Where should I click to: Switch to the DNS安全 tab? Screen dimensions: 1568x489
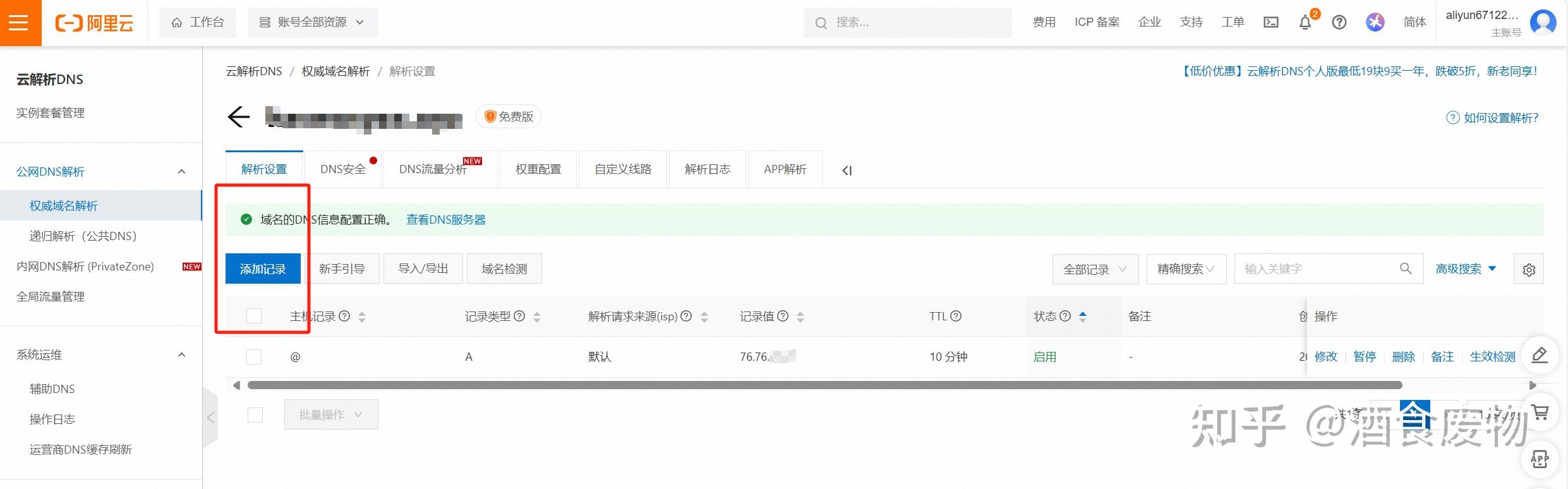[343, 169]
